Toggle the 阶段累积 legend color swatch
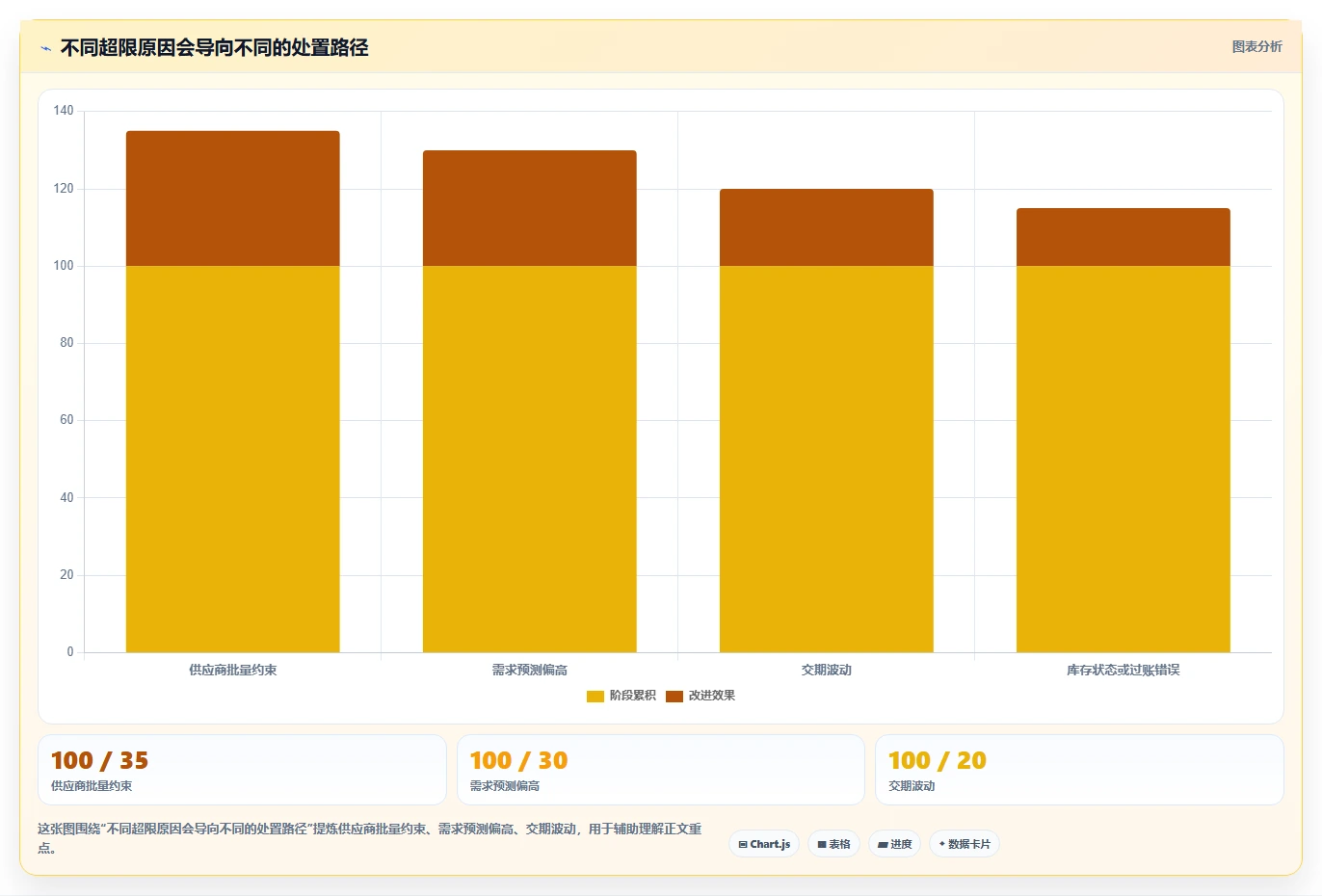The height and width of the screenshot is (896, 1322). coord(595,696)
